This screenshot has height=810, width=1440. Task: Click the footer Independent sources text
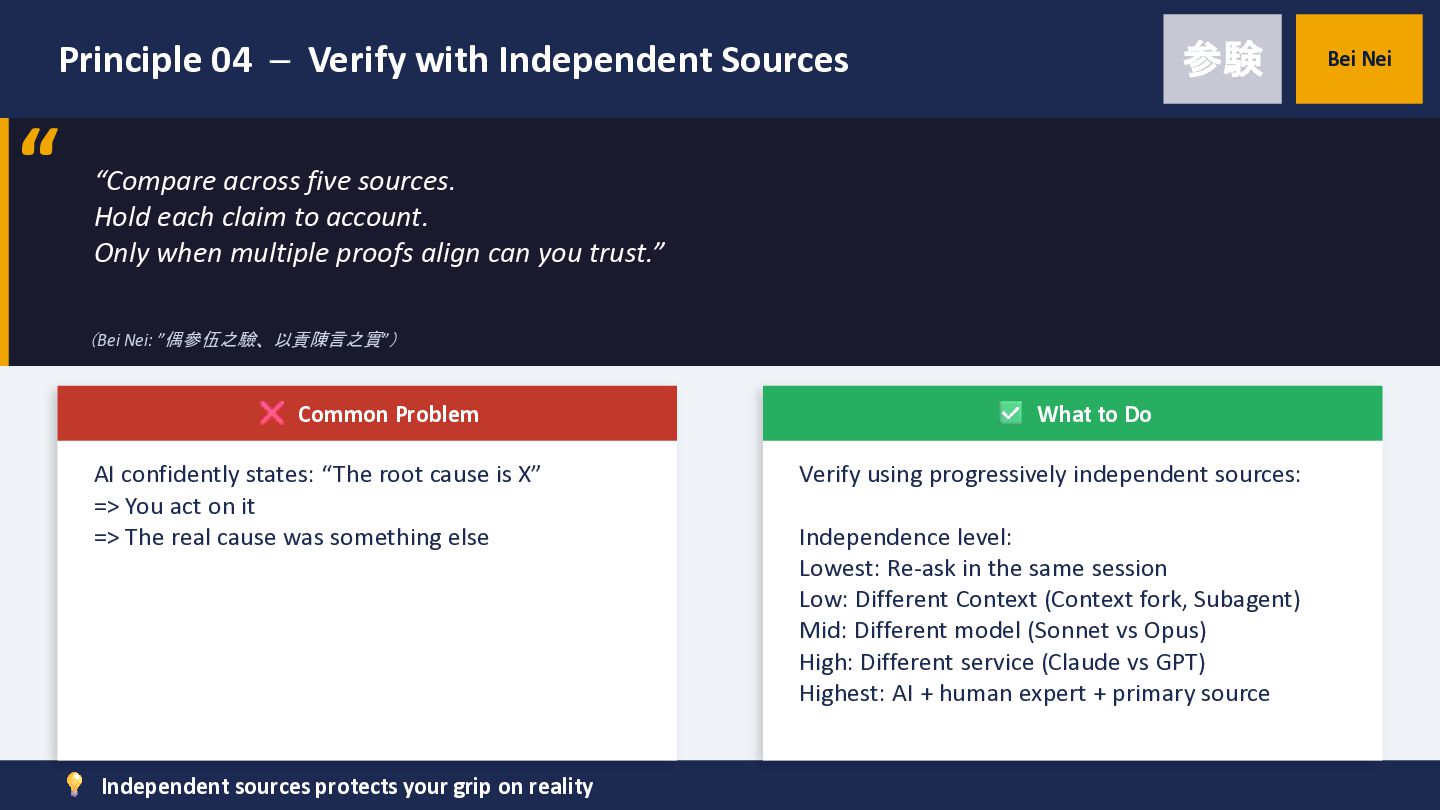tap(347, 786)
